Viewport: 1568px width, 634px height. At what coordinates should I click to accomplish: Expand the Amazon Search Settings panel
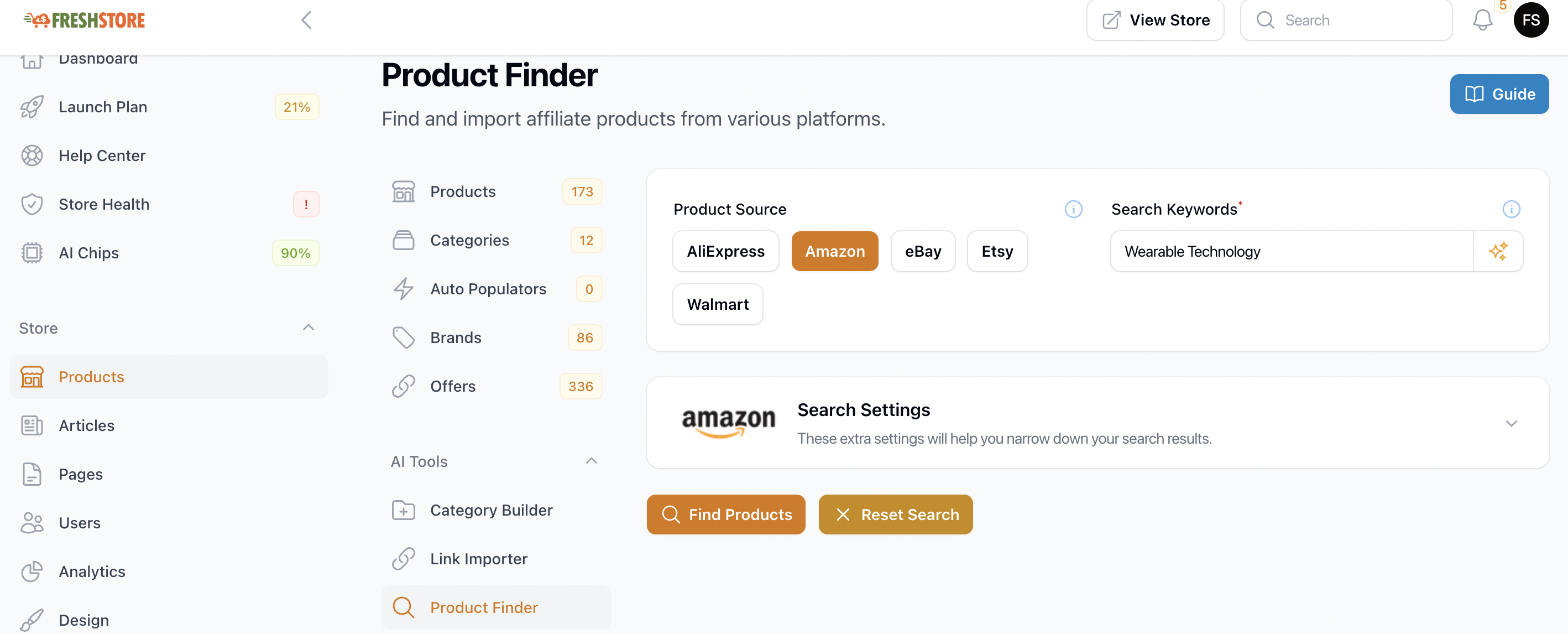(1511, 423)
